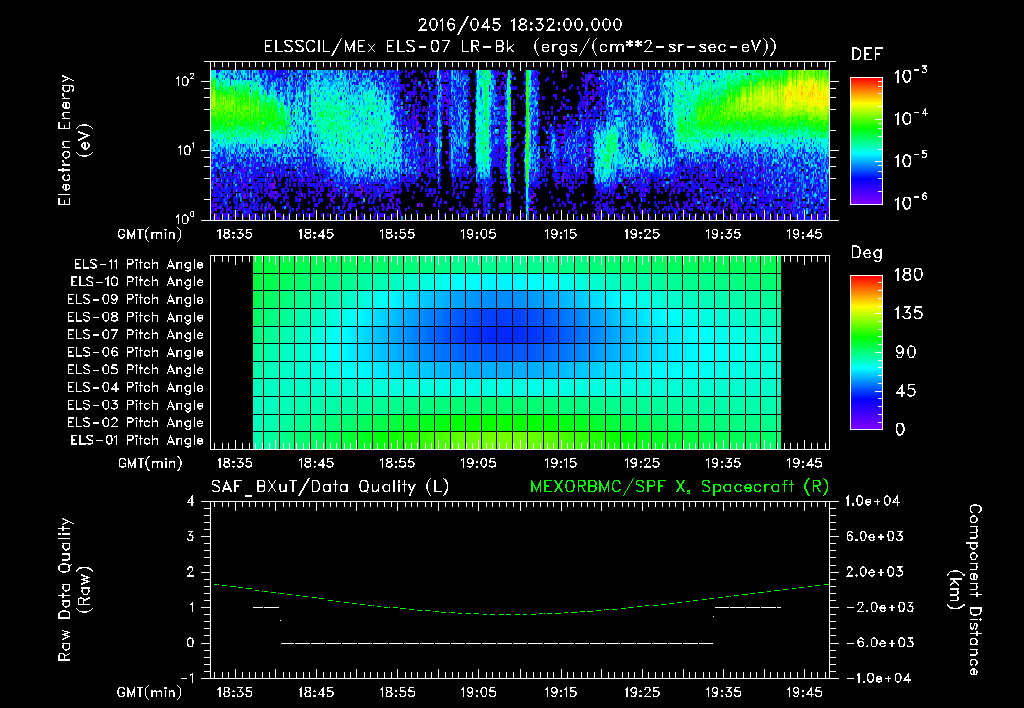This screenshot has width=1024, height=708.
Task: Click the 18:35 tick under the spectrogram
Action: click(x=234, y=234)
